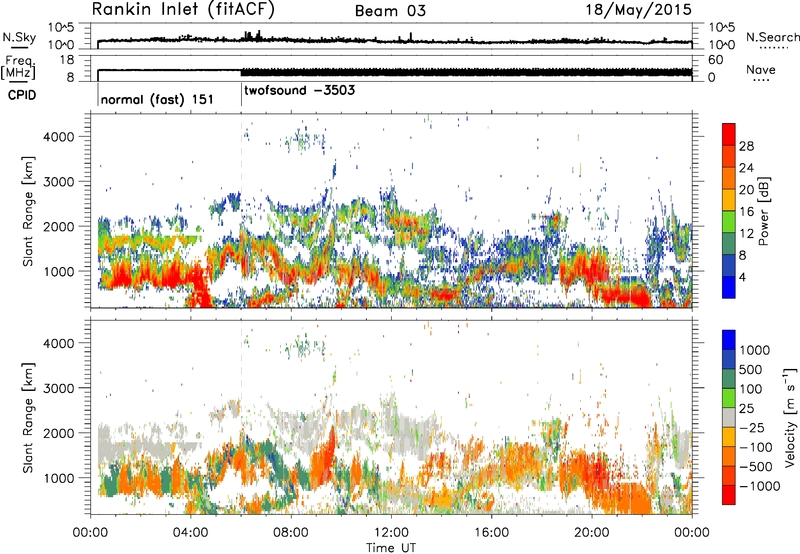
Task: Click the velocity colorbar value '-1000'
Action: click(759, 486)
